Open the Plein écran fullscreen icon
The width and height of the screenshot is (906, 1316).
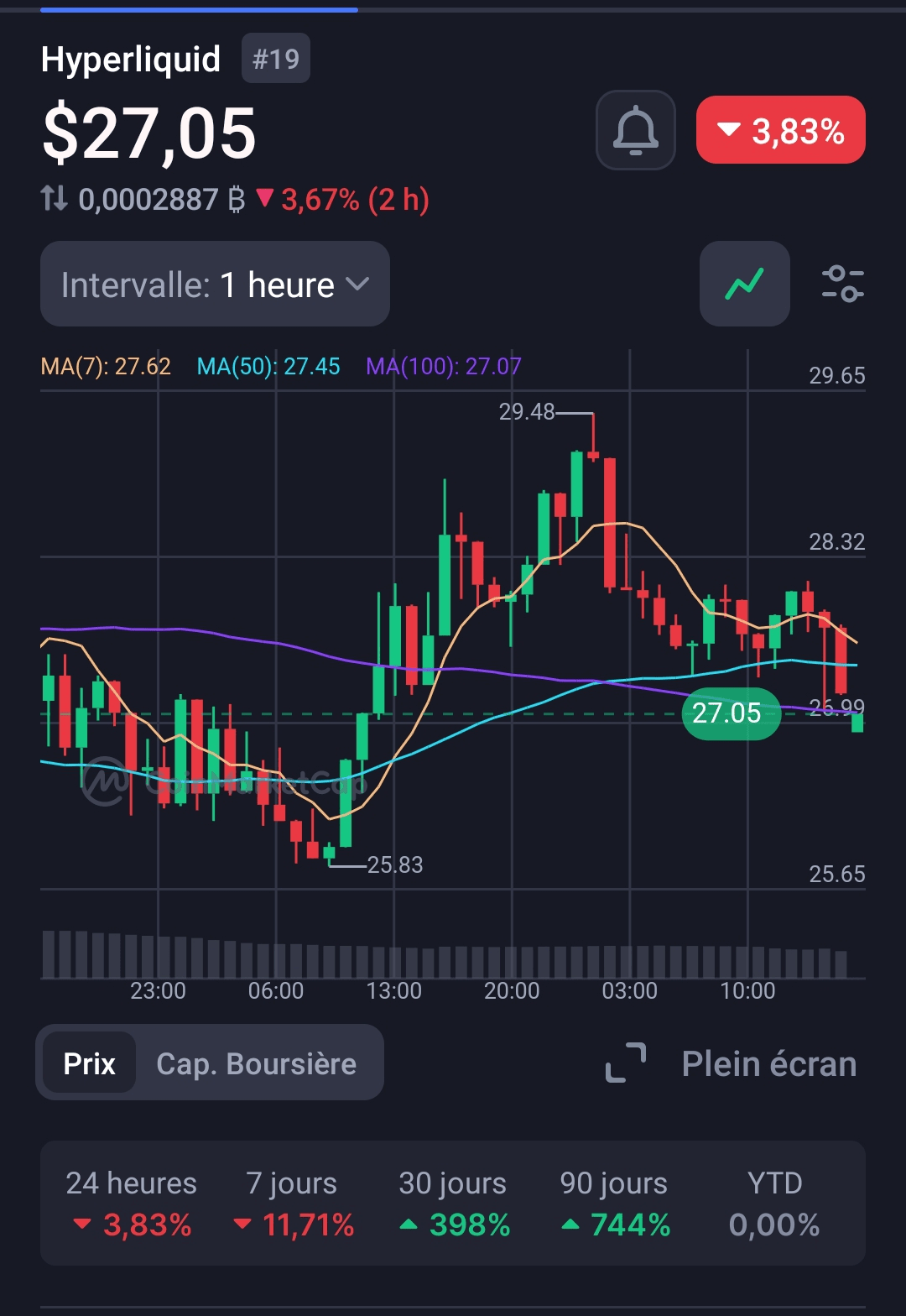tap(626, 1063)
